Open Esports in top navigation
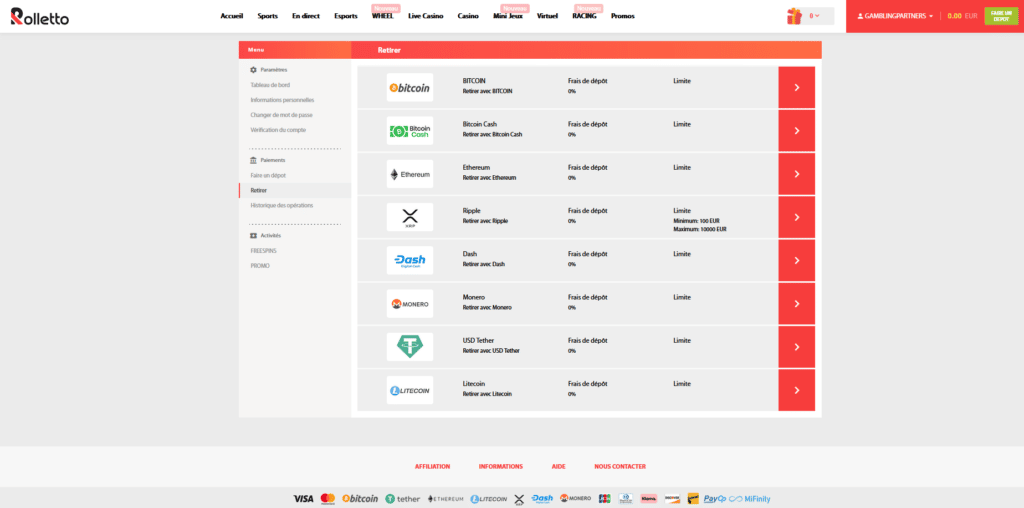The height and width of the screenshot is (508, 1024). (346, 16)
